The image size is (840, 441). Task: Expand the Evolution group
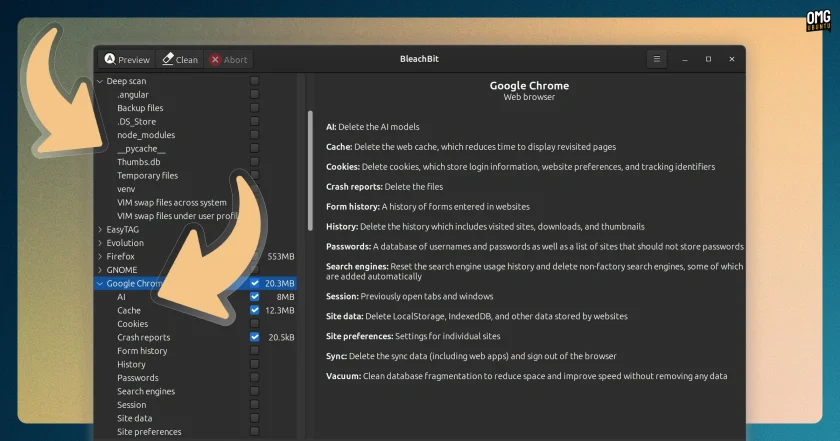[100, 243]
